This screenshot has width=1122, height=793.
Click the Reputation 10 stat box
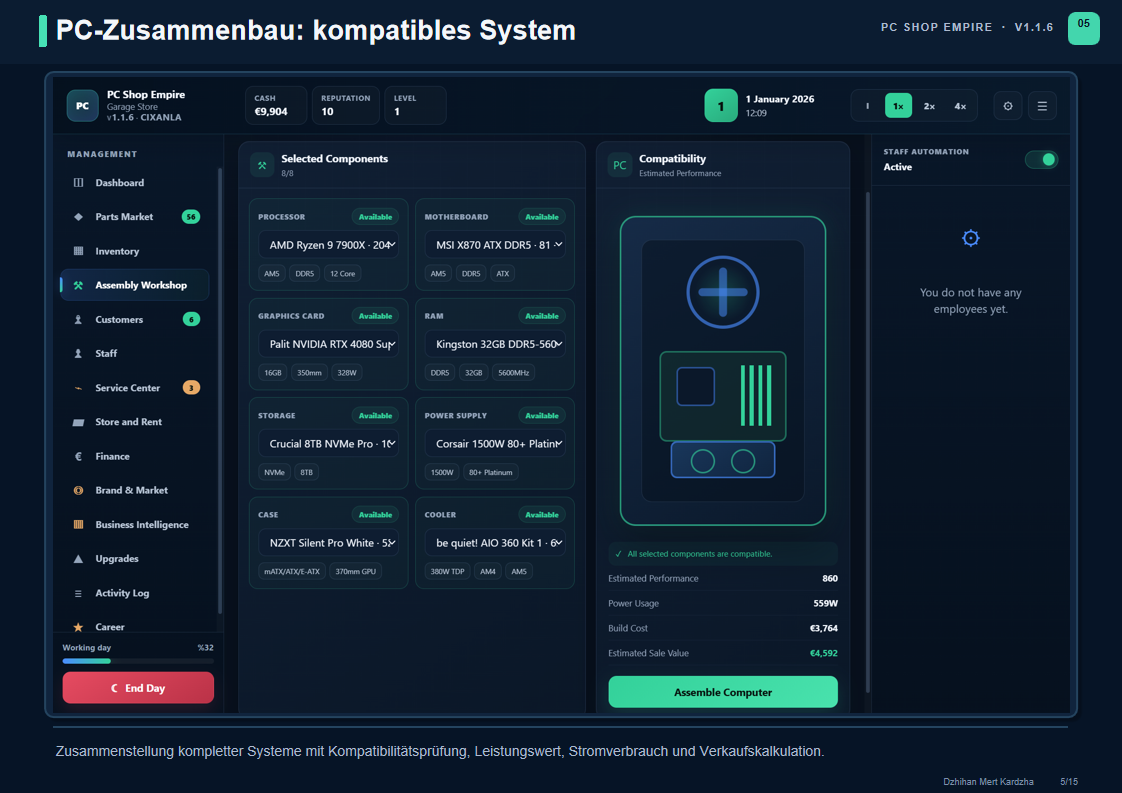[x=346, y=105]
